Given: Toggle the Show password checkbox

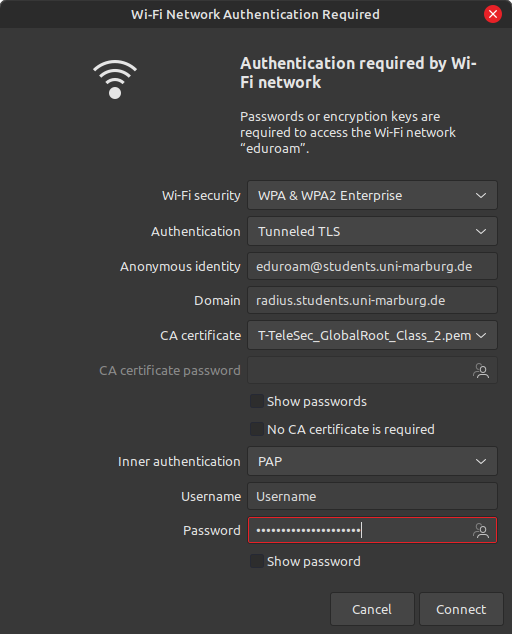Looking at the screenshot, I should [257, 561].
